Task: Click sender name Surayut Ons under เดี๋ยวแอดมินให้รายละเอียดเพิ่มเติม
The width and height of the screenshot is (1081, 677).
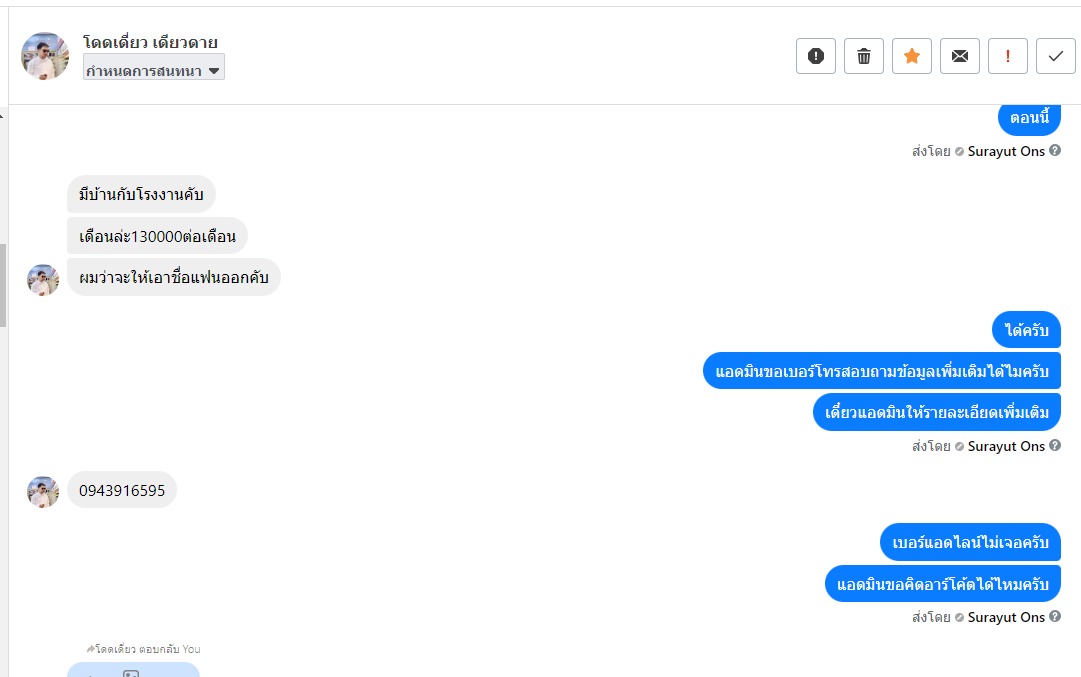Action: pos(1006,446)
